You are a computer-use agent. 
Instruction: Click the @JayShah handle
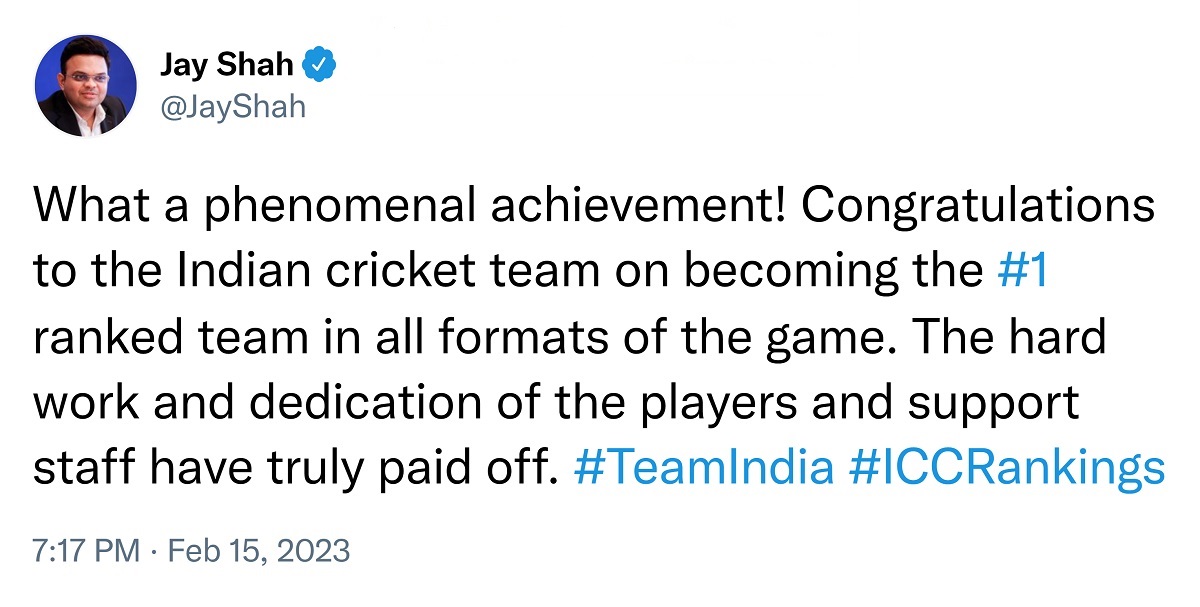(x=232, y=106)
